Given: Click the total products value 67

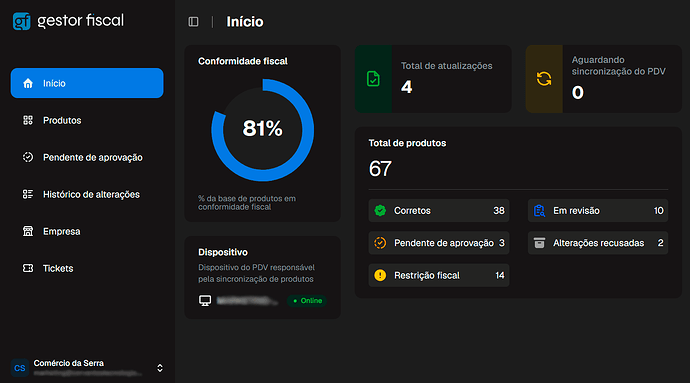Looking at the screenshot, I should pos(380,169).
